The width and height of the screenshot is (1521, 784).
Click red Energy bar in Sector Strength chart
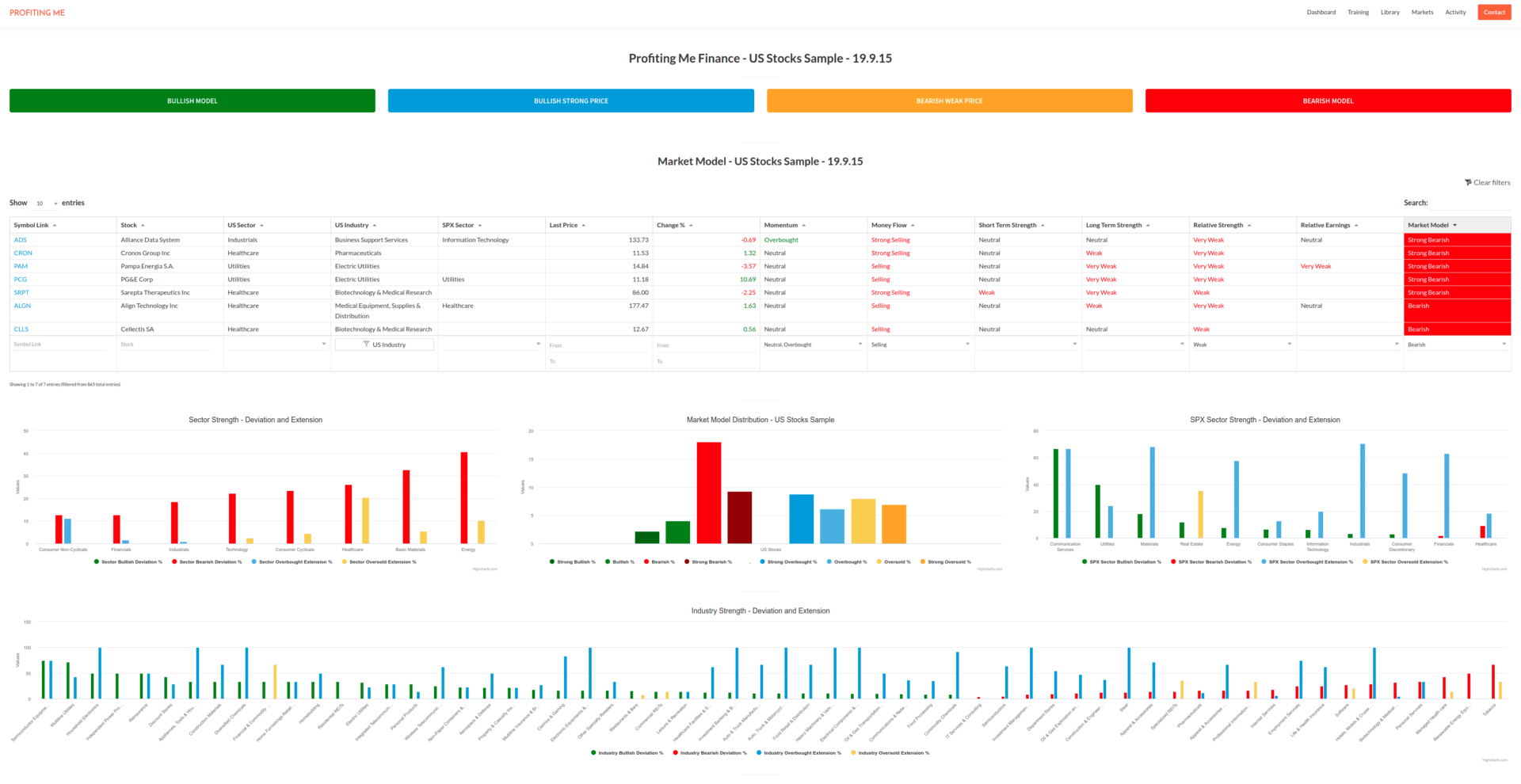click(x=464, y=498)
